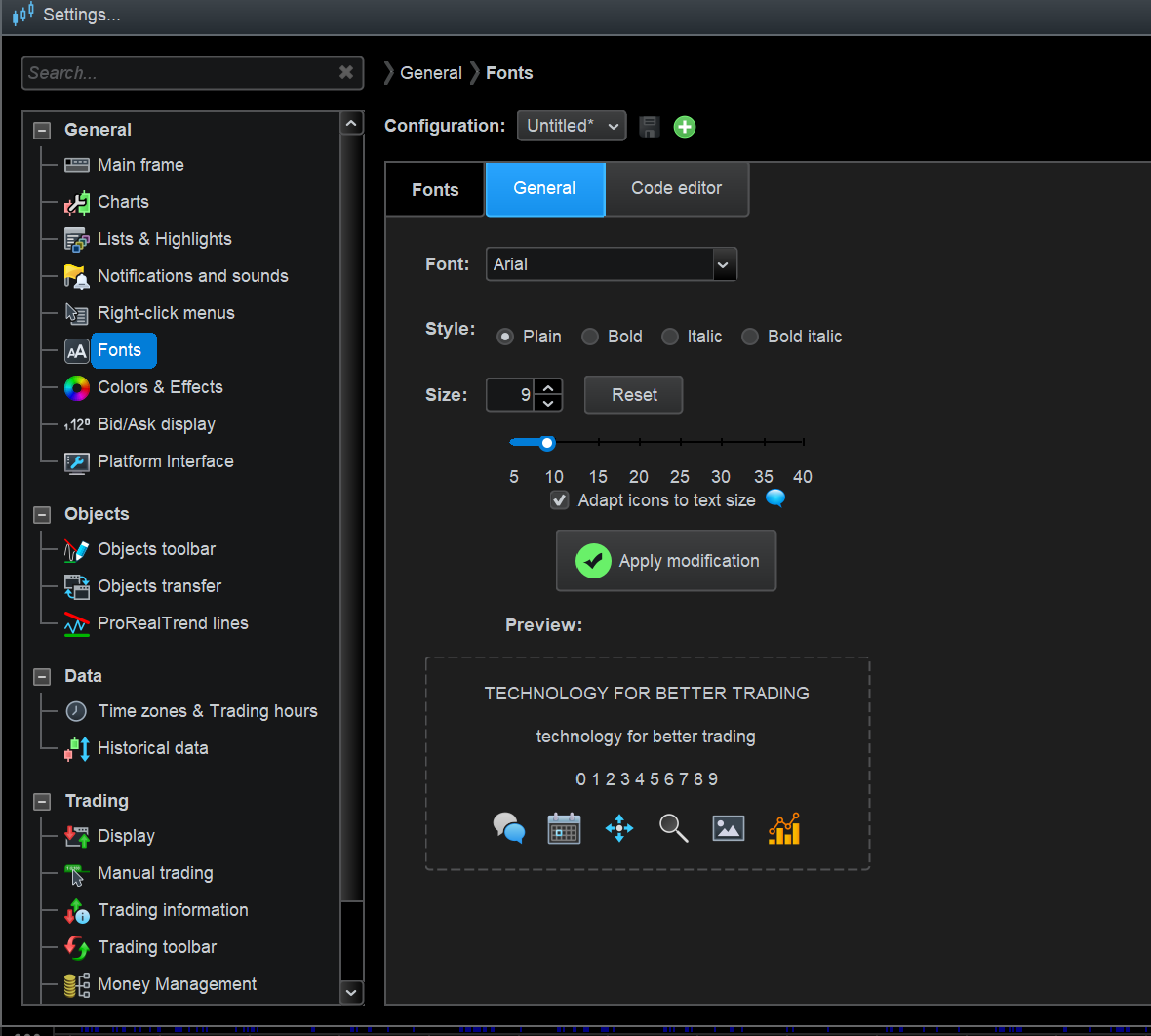Collapse the General tree section
1151x1036 pixels.
(x=42, y=131)
